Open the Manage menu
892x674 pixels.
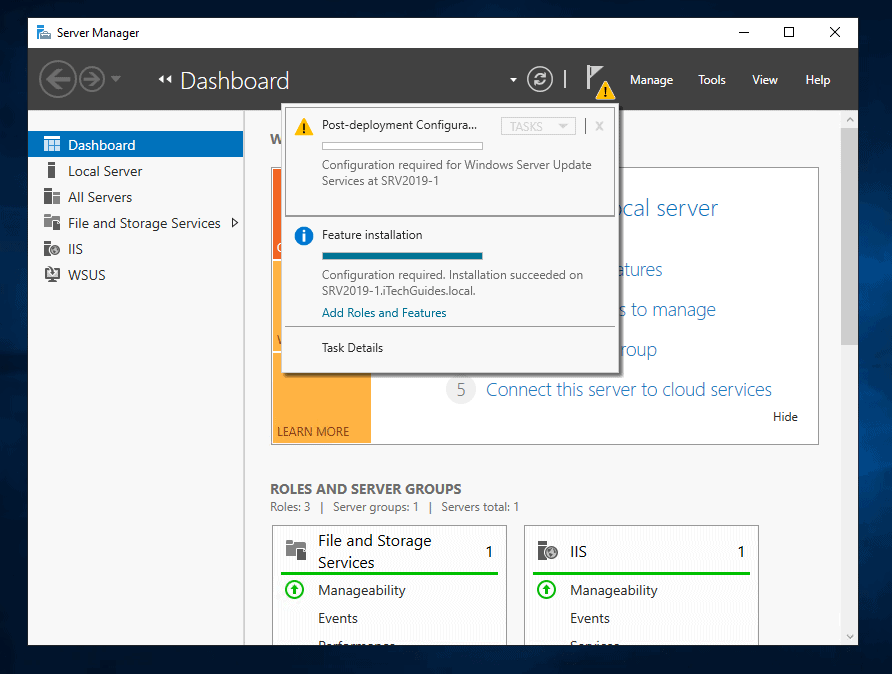click(651, 80)
